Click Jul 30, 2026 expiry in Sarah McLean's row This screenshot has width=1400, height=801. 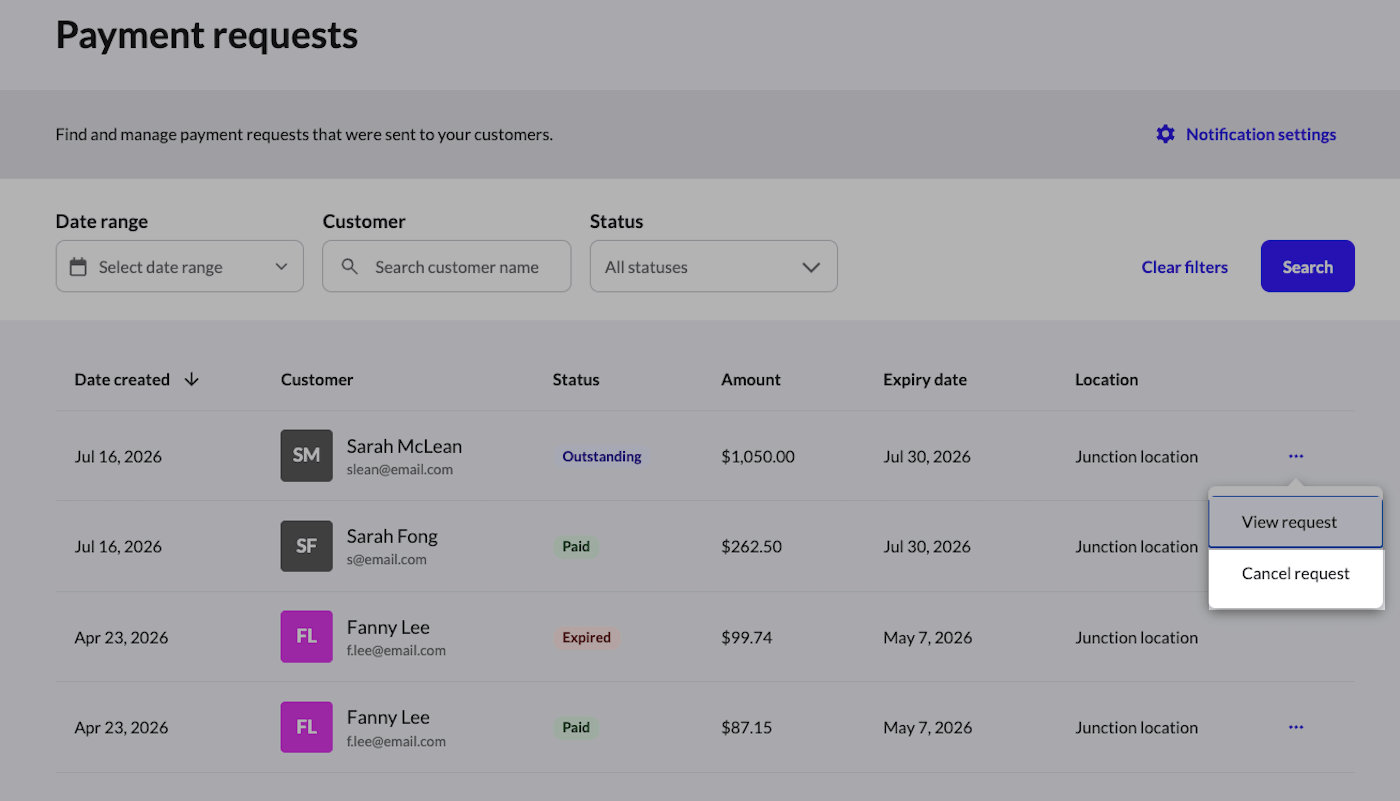(927, 457)
